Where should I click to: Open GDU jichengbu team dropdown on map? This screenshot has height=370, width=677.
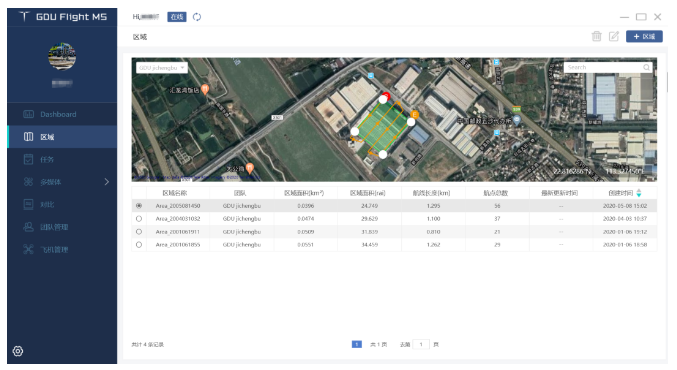pos(162,68)
